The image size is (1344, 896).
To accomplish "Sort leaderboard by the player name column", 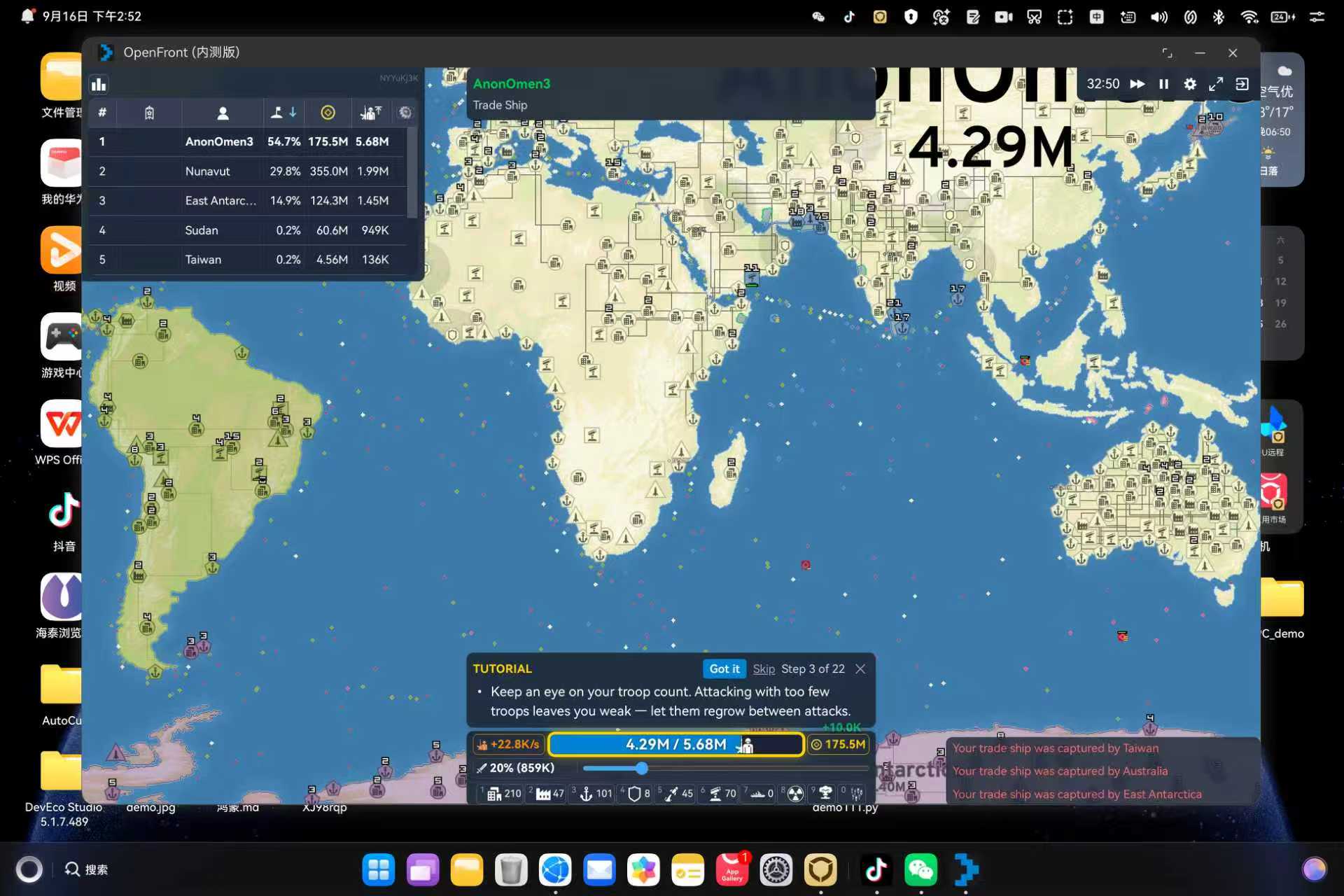I will pos(223,113).
